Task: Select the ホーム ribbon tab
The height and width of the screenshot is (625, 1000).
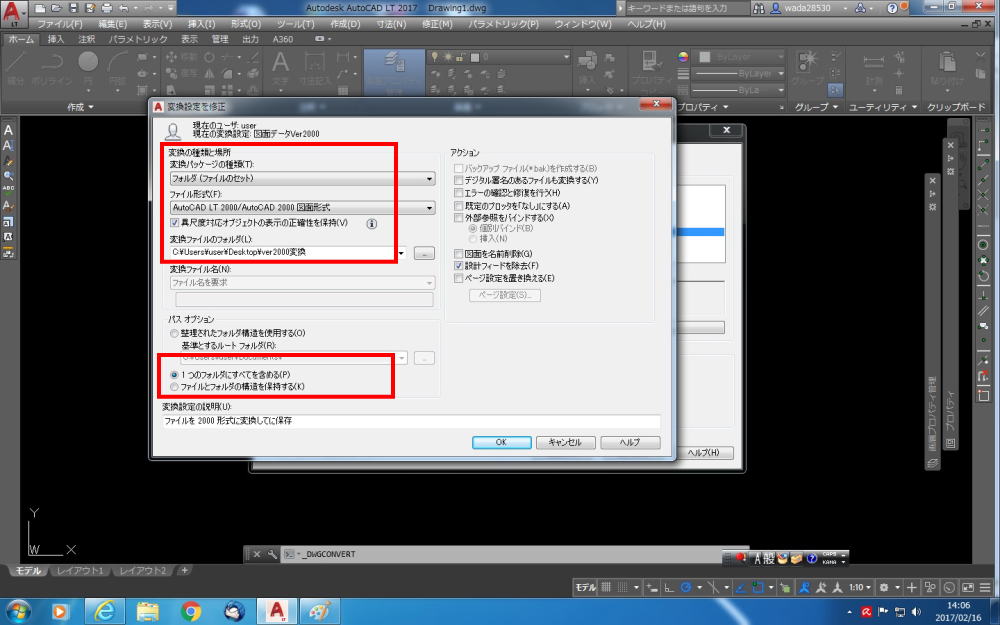Action: 22,39
